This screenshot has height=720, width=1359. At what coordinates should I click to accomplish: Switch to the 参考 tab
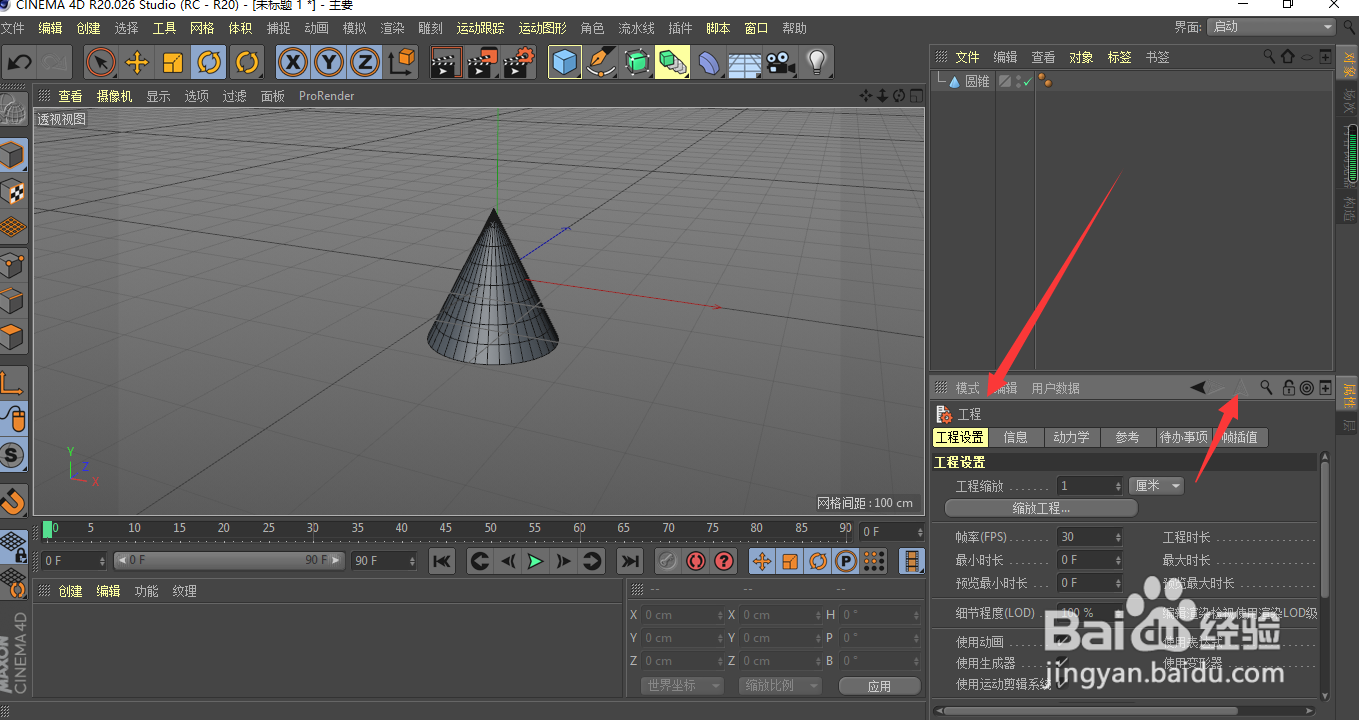coord(1127,437)
